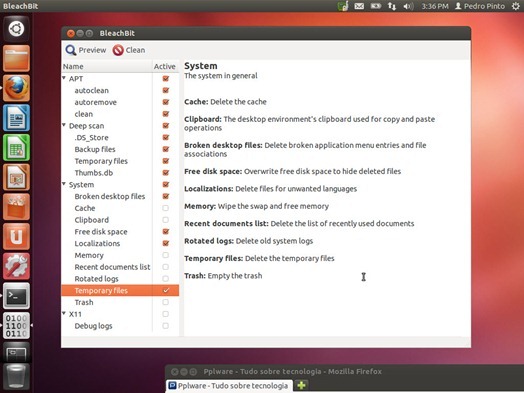The height and width of the screenshot is (393, 524).
Task: Click BleachBit binary-digits launcher icon
Action: tap(16, 325)
